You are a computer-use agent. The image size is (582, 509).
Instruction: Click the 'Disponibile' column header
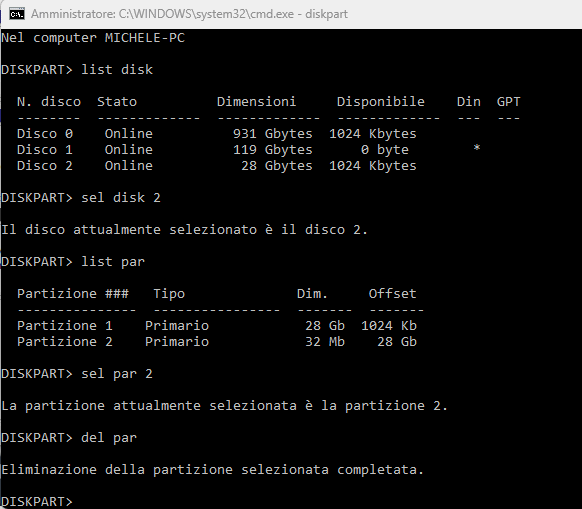380,101
